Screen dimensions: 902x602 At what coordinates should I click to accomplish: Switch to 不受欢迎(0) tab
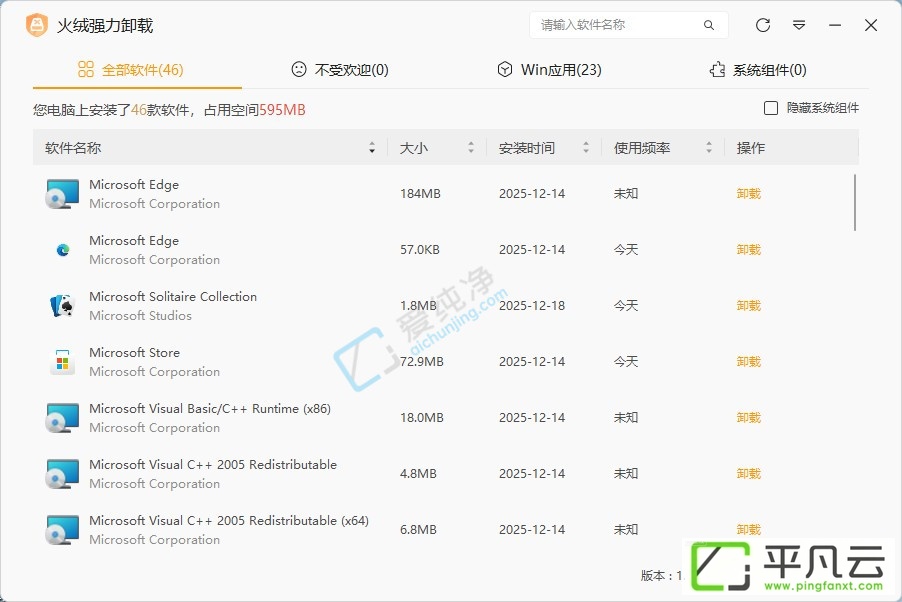(340, 70)
